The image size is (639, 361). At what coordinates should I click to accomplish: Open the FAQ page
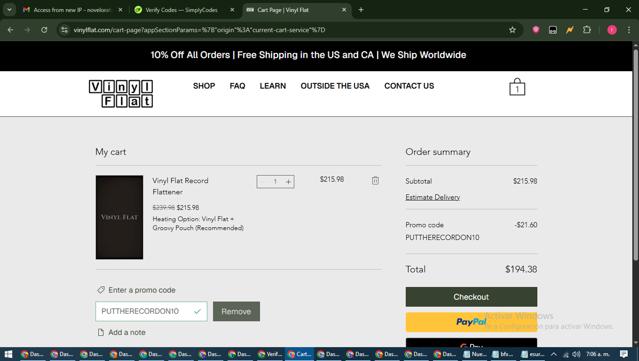point(237,86)
